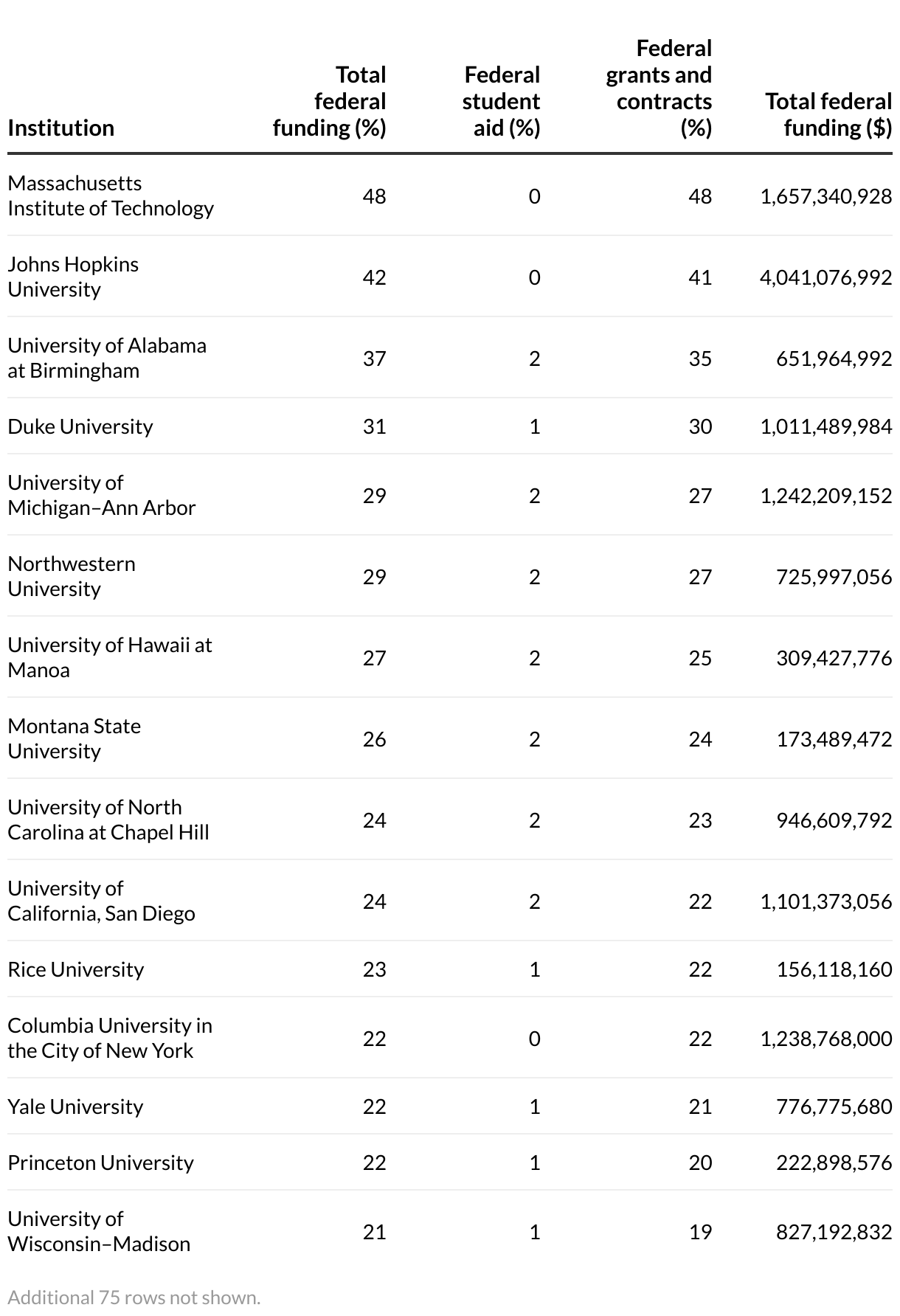The width and height of the screenshot is (900, 1316).
Task: Click the Federal student aid (%) header
Action: pos(502,101)
